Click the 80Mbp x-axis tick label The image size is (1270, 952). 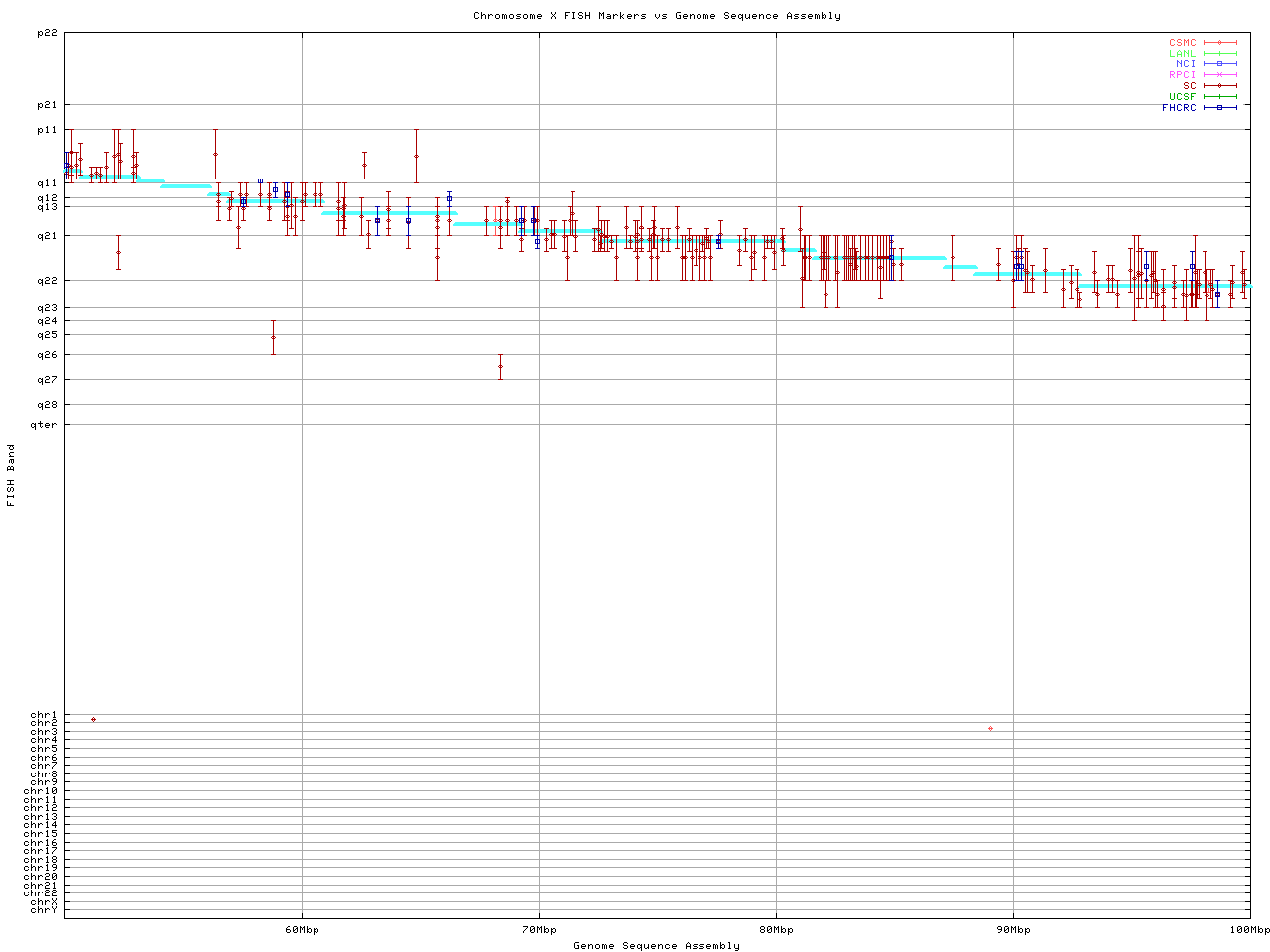pos(776,930)
